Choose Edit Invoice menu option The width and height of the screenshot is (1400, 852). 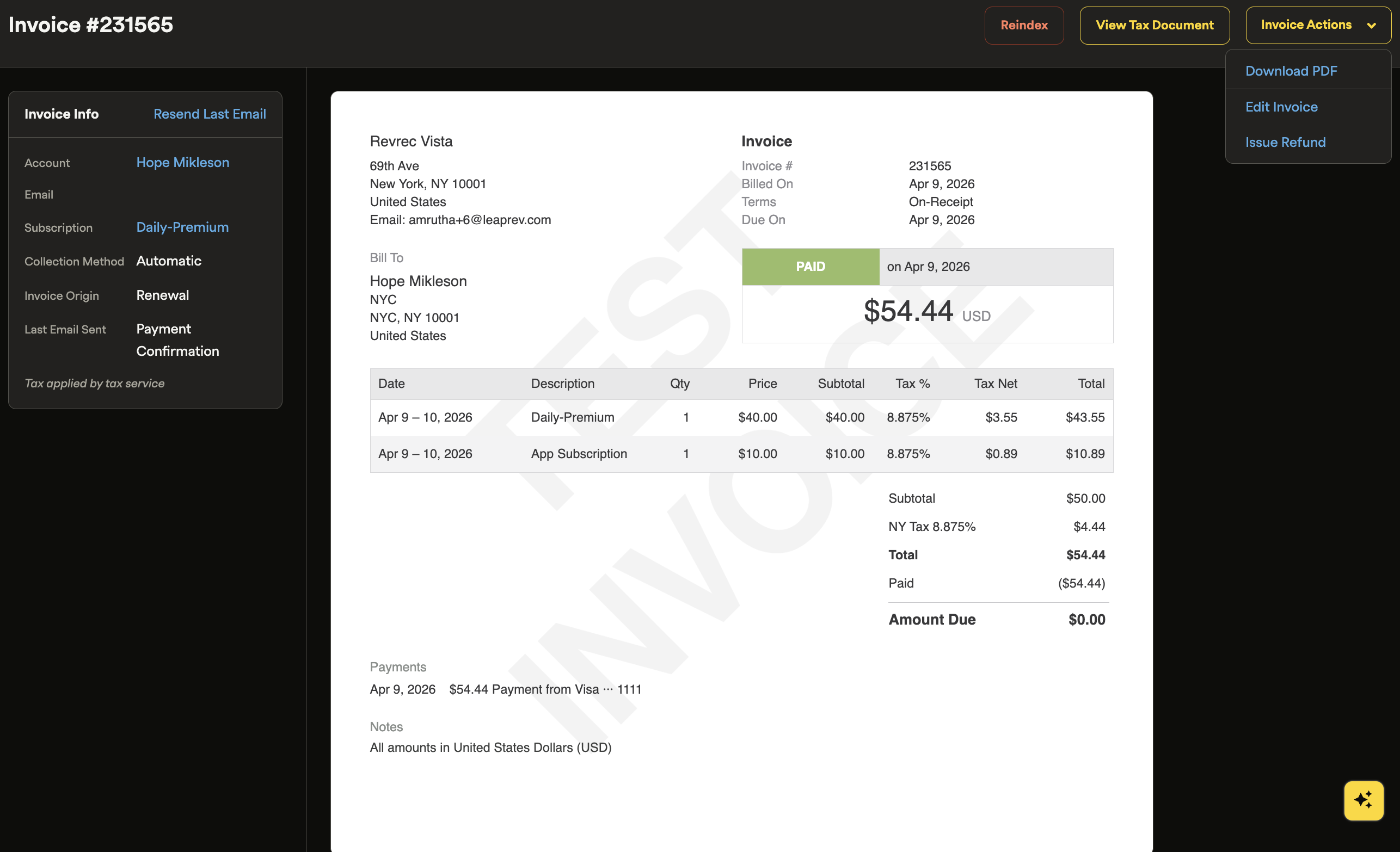pyautogui.click(x=1281, y=107)
